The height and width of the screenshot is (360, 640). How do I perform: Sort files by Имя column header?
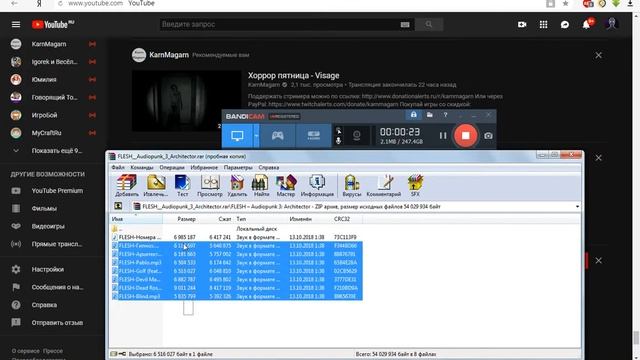(136, 219)
